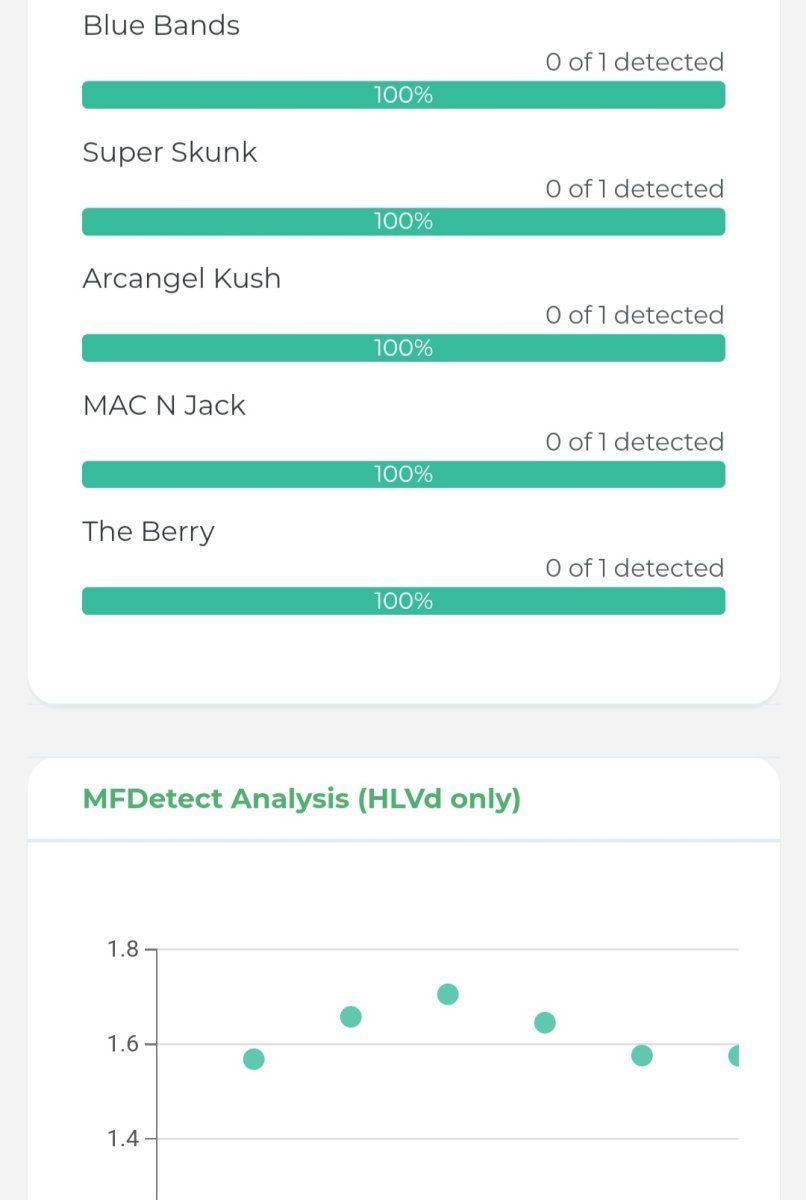Tap the MFDetect Analysis (HLVd only) heading
Viewport: 806px width, 1200px height.
[302, 799]
